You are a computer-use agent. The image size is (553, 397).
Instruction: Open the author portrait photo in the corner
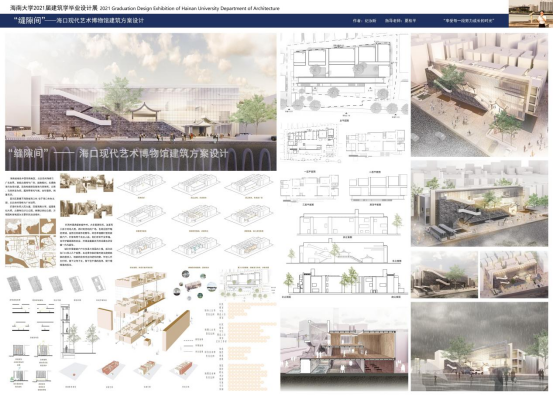pos(530,13)
